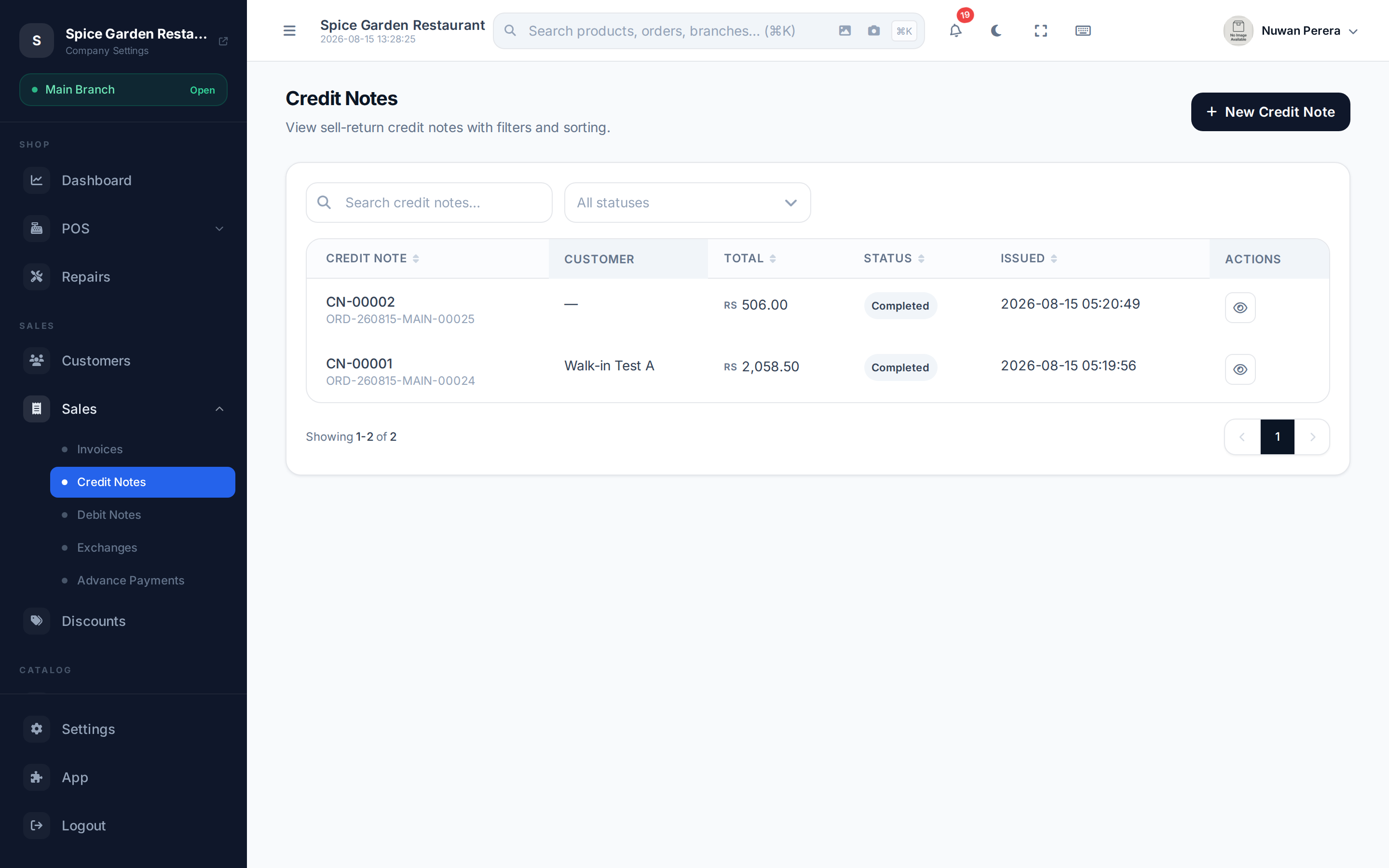The height and width of the screenshot is (868, 1389).
Task: Go to Customers page
Action: tap(123, 361)
